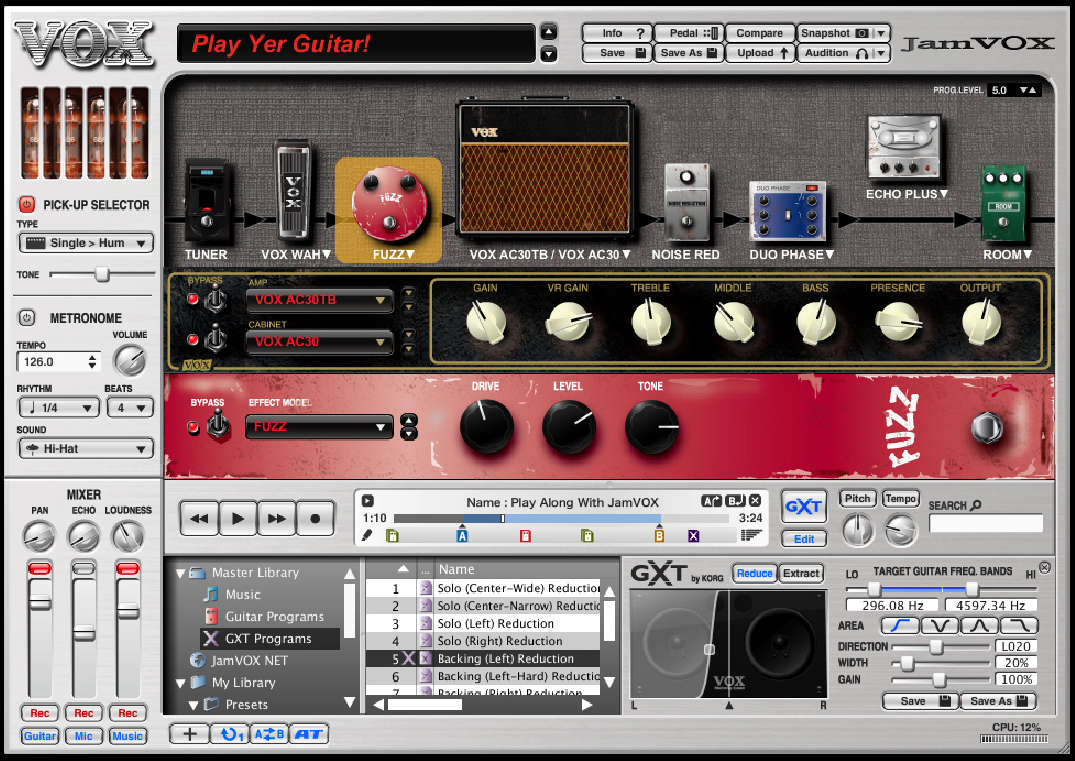The image size is (1075, 761).
Task: Open the metronome SOUND Hi-Hat dropdown
Action: point(86,449)
